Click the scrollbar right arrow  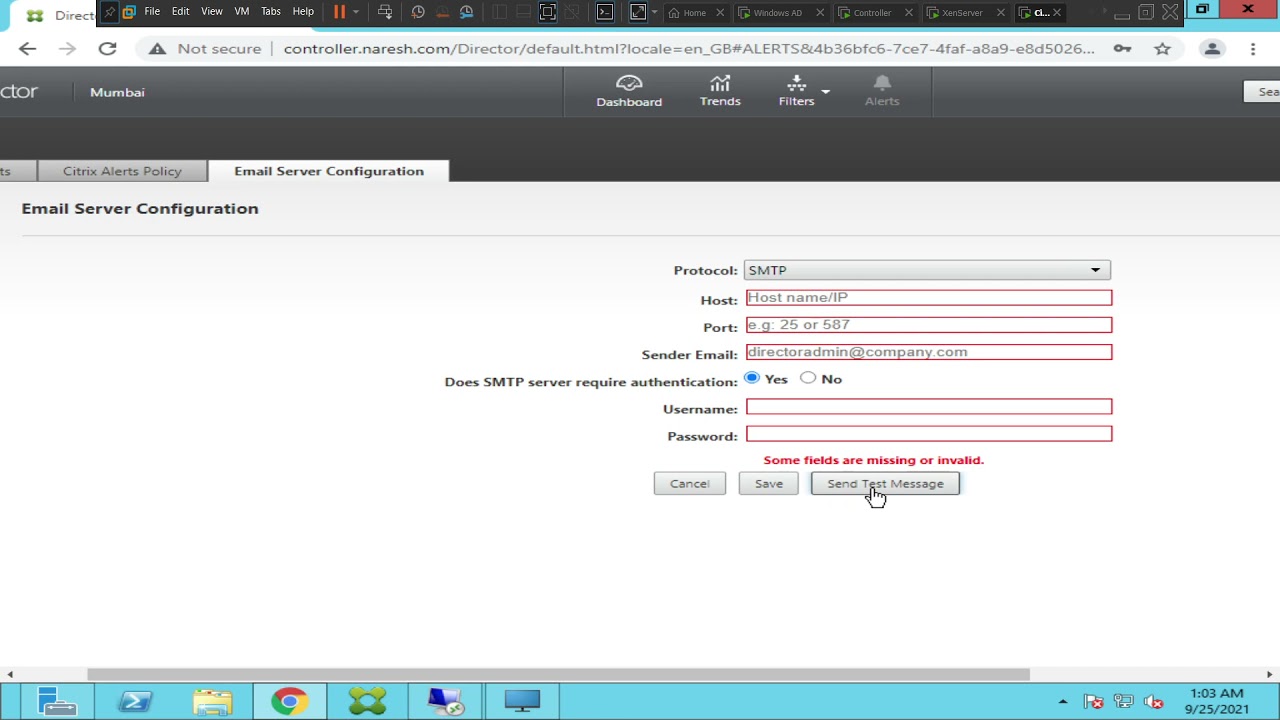tap(1270, 675)
